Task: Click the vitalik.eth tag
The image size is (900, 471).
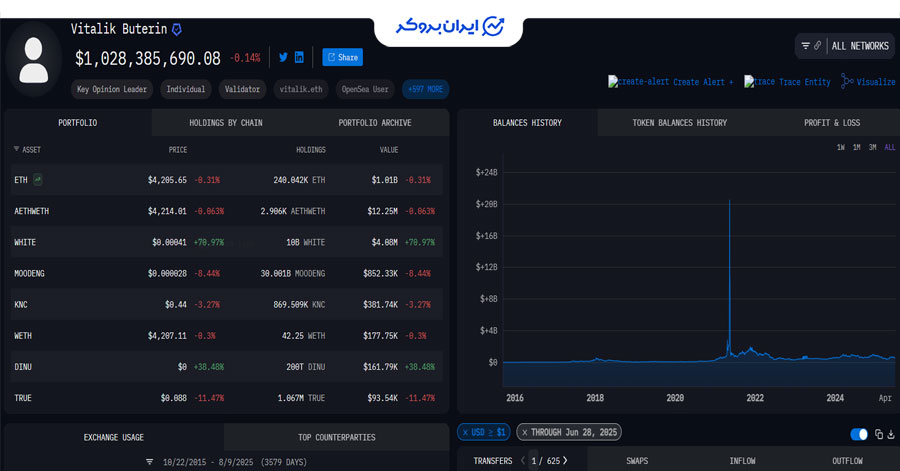Action: tap(301, 89)
